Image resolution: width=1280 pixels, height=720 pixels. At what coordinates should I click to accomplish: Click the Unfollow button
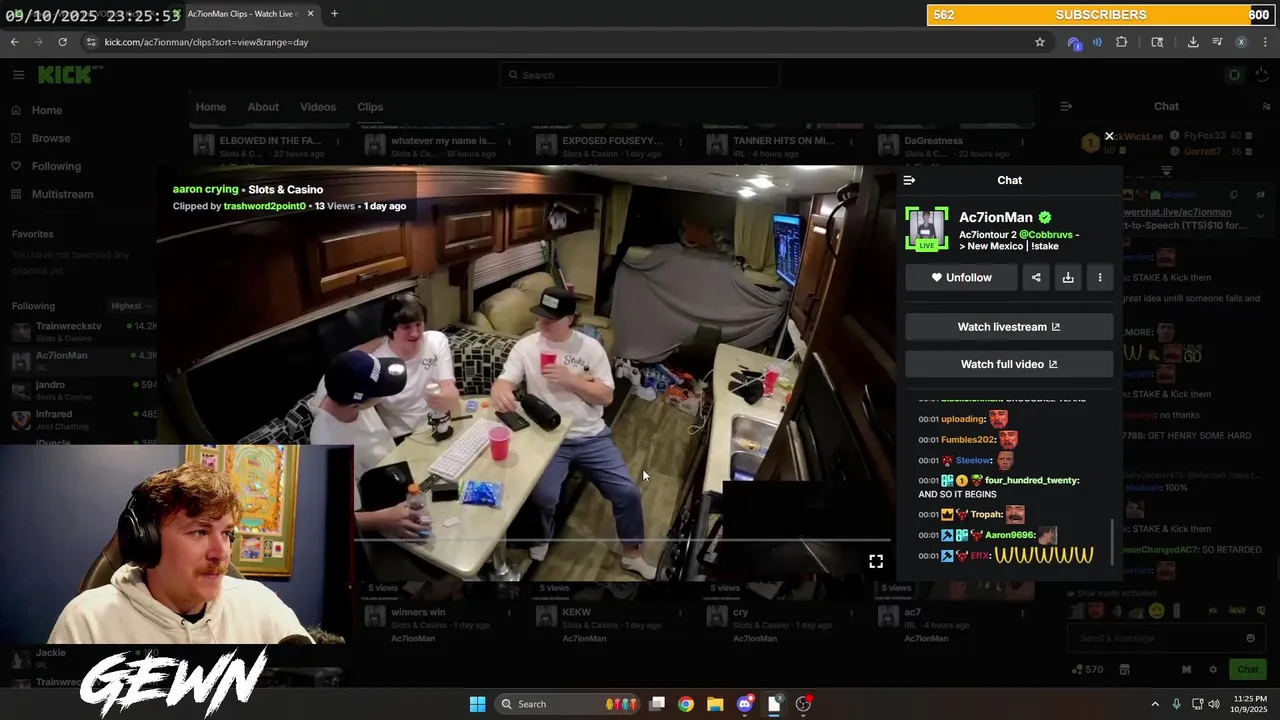(x=961, y=277)
